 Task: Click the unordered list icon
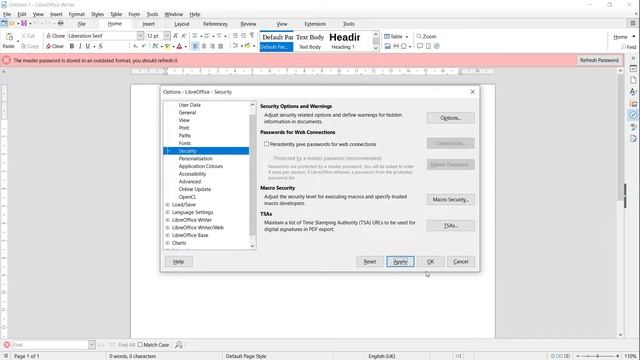pyautogui.click(x=195, y=36)
